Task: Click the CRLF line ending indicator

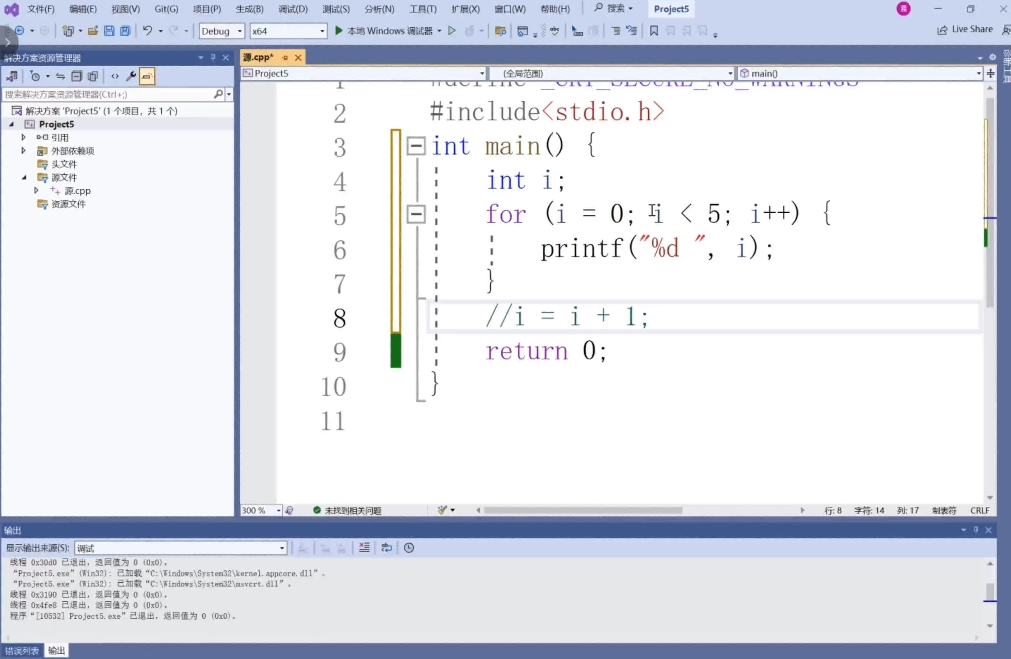Action: [979, 510]
